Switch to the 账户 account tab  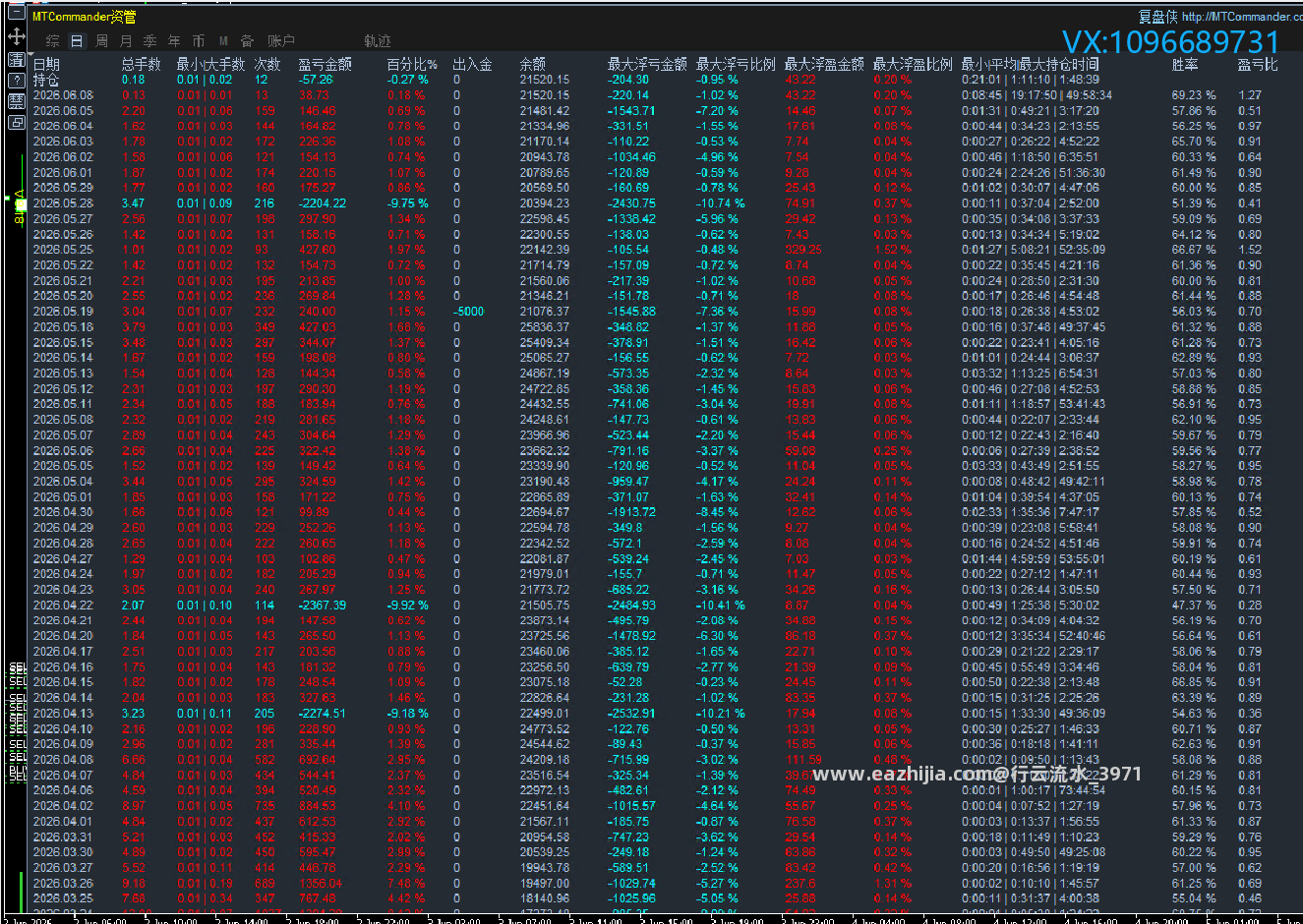coord(281,41)
